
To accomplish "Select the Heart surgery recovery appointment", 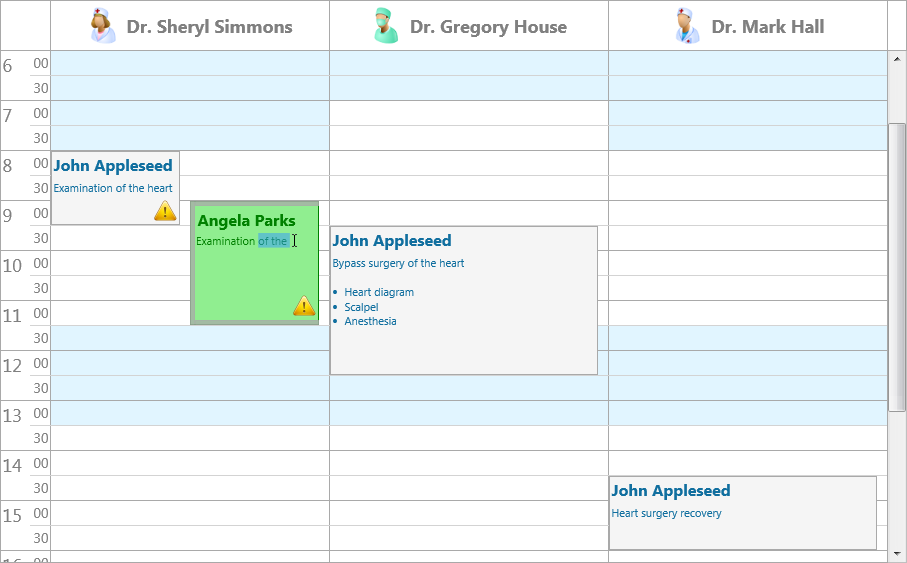I will pos(743,513).
